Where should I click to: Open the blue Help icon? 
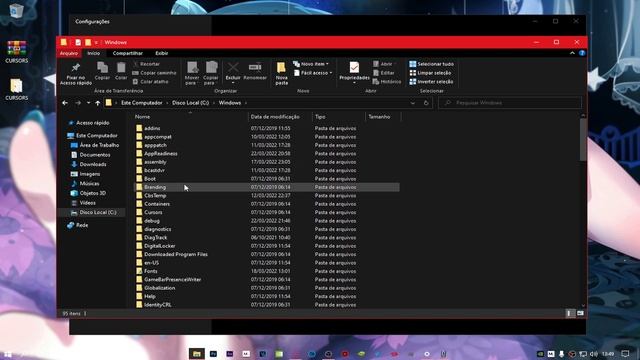point(582,53)
